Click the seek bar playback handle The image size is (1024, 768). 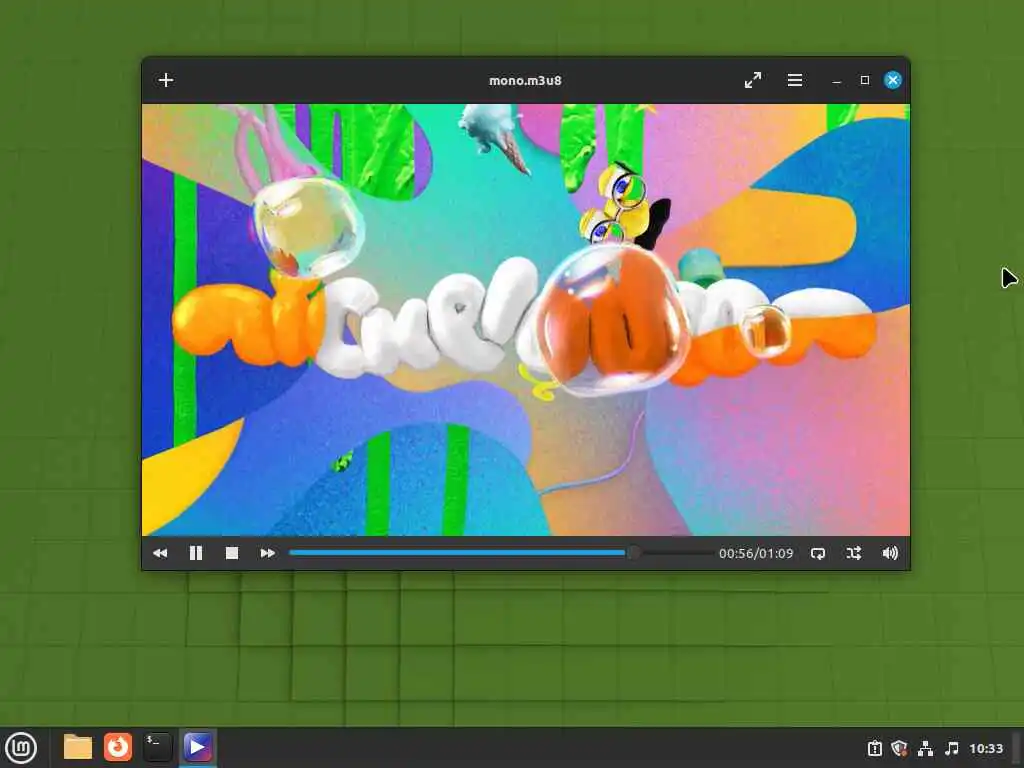(x=633, y=553)
